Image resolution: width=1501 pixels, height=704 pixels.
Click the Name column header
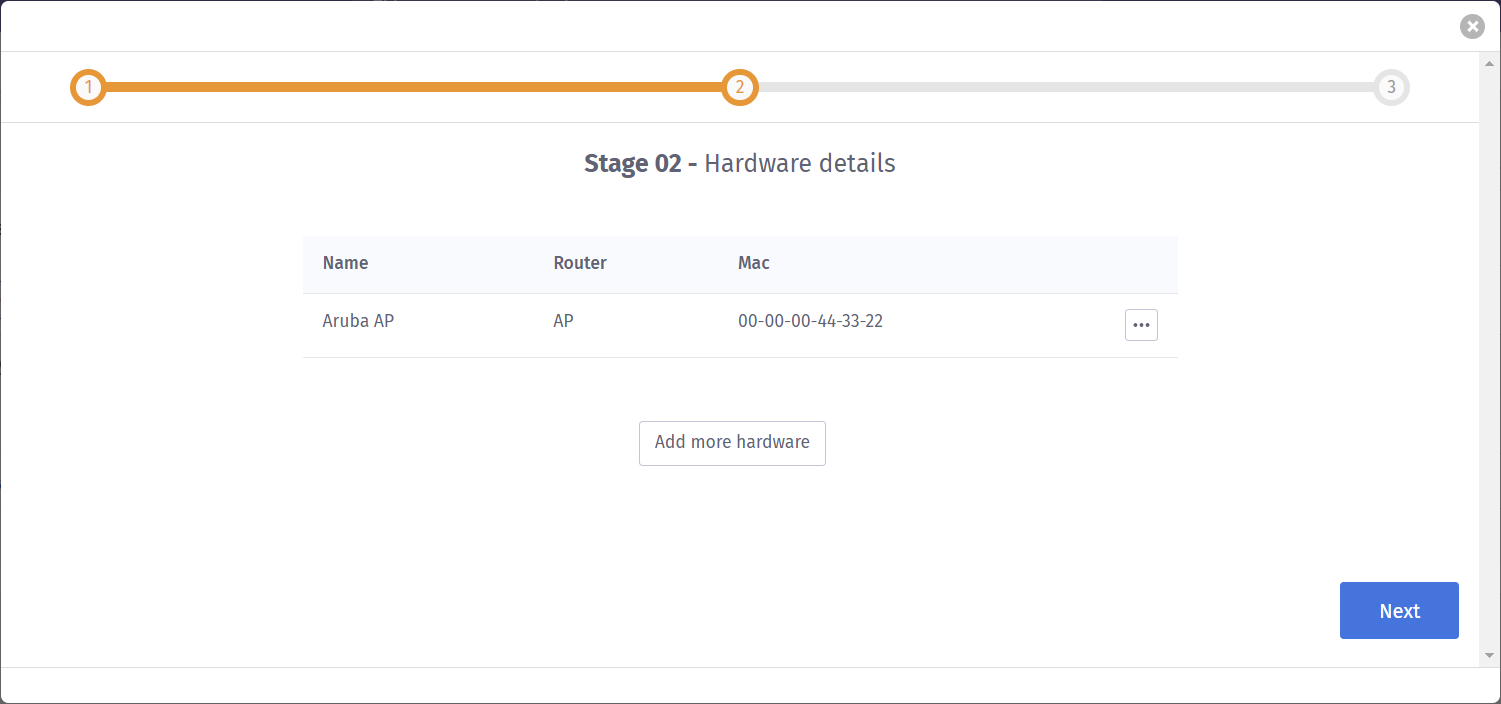click(345, 263)
